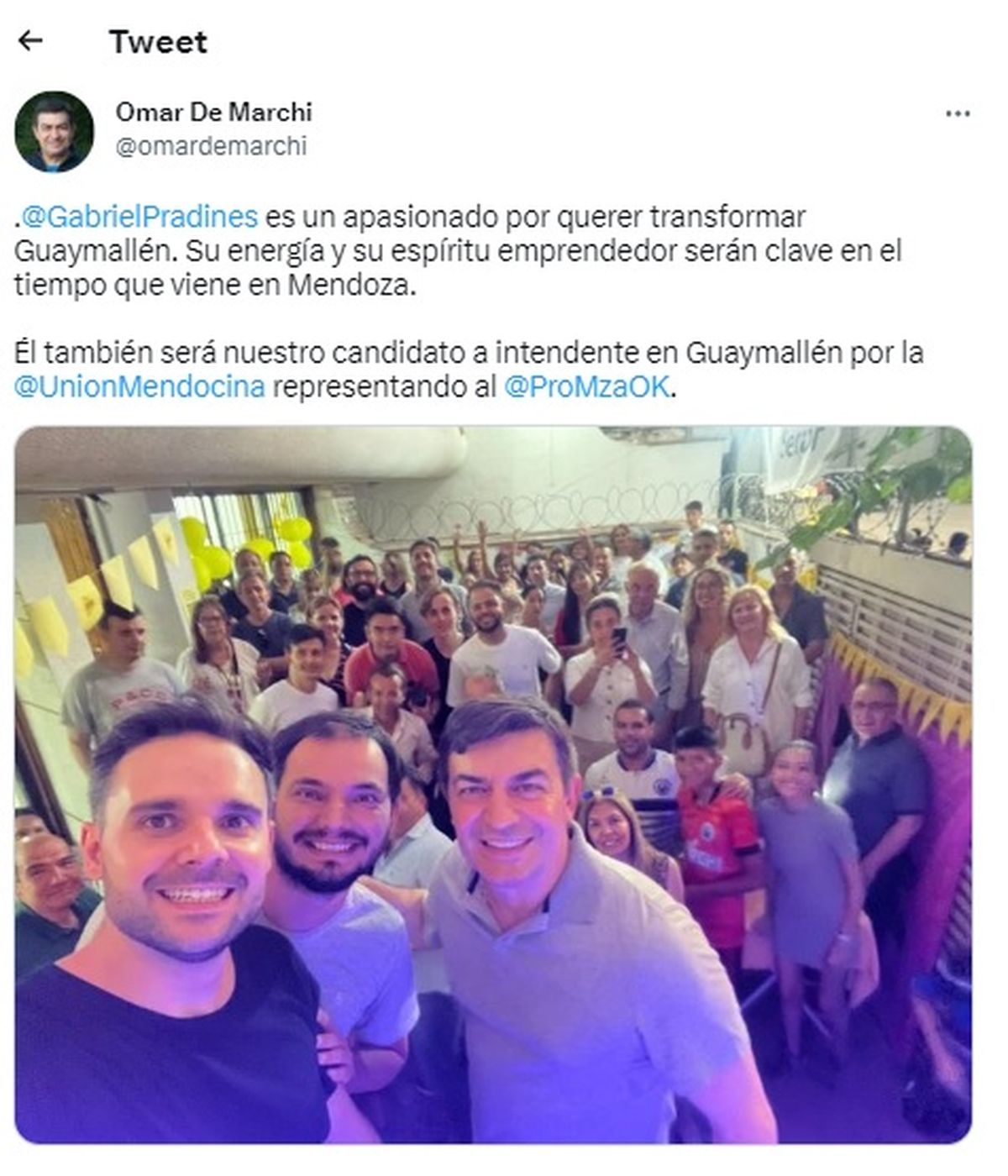Click the @omardemarchi handle
Image resolution: width=1008 pixels, height=1176 pixels.
click(x=211, y=146)
